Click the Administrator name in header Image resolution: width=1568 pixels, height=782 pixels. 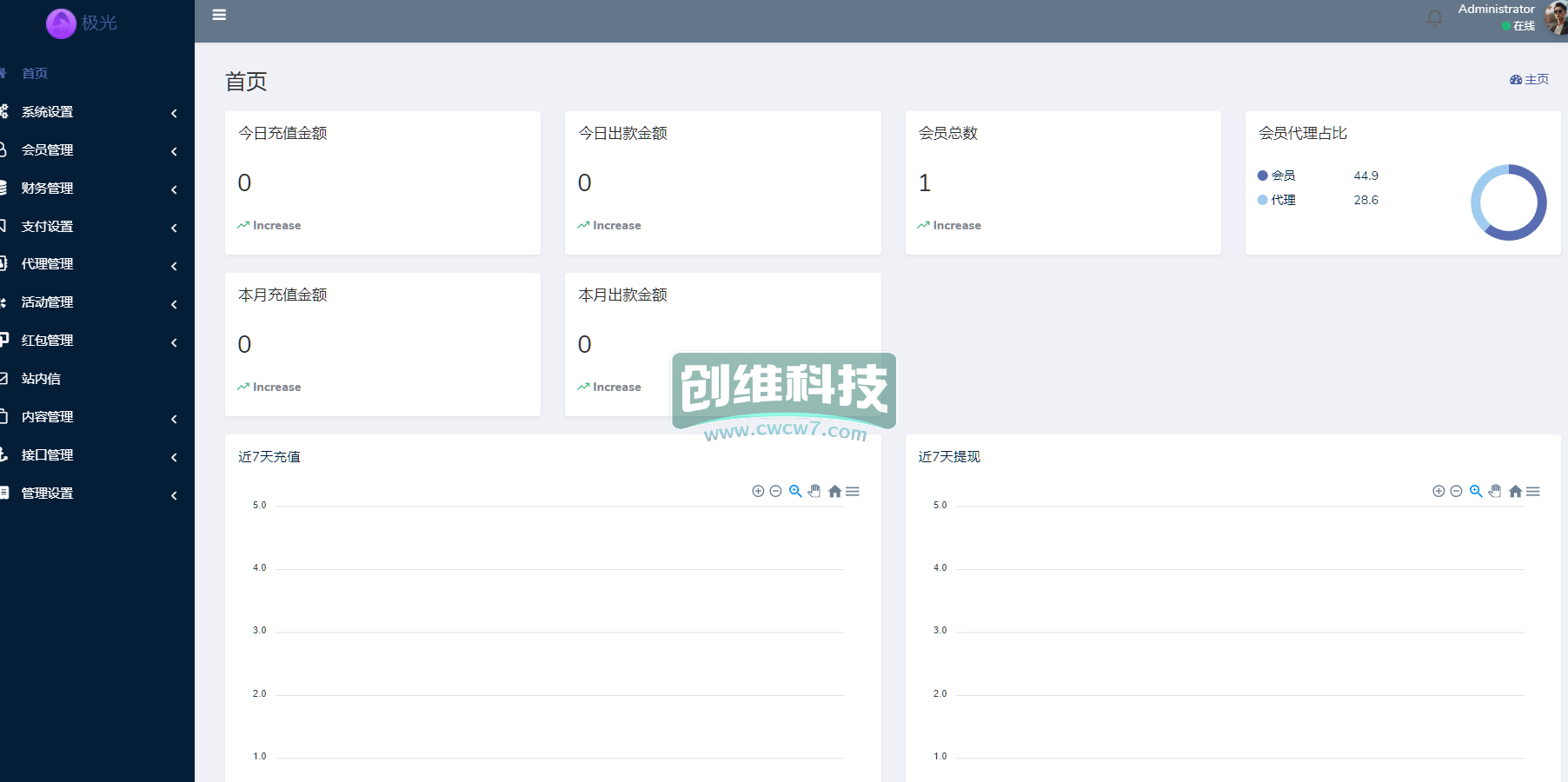point(1496,9)
